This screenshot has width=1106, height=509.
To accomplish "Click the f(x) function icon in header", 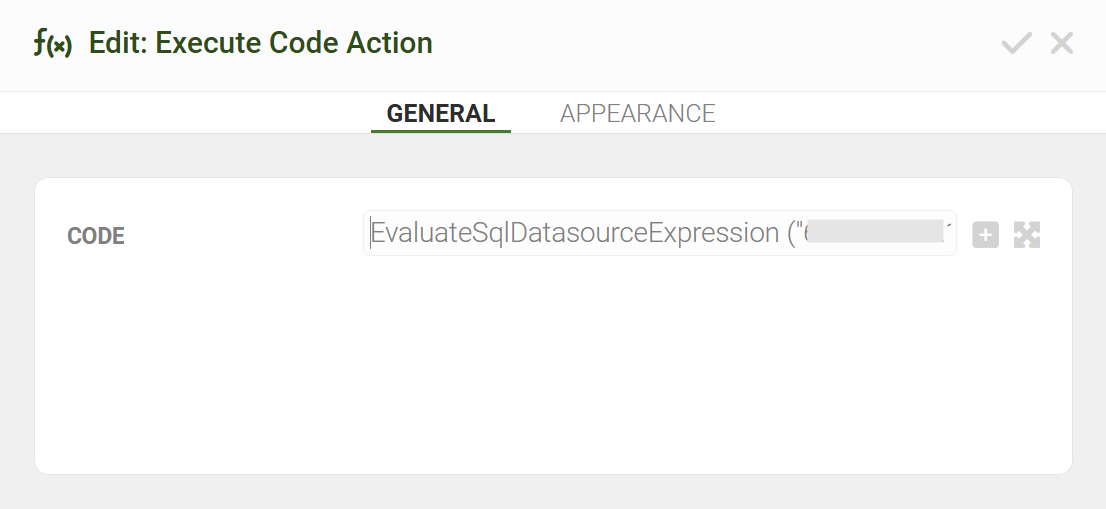I will (x=52, y=44).
